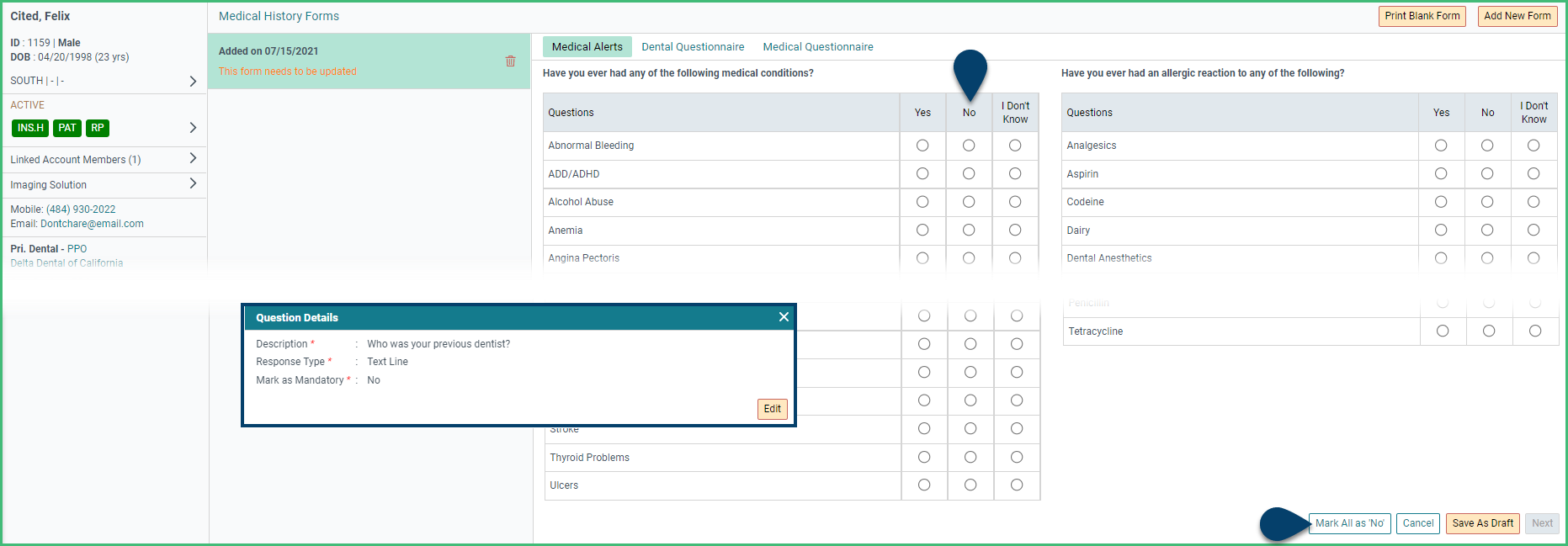Click Save As Draft button
The image size is (1568, 546).
click(x=1483, y=523)
